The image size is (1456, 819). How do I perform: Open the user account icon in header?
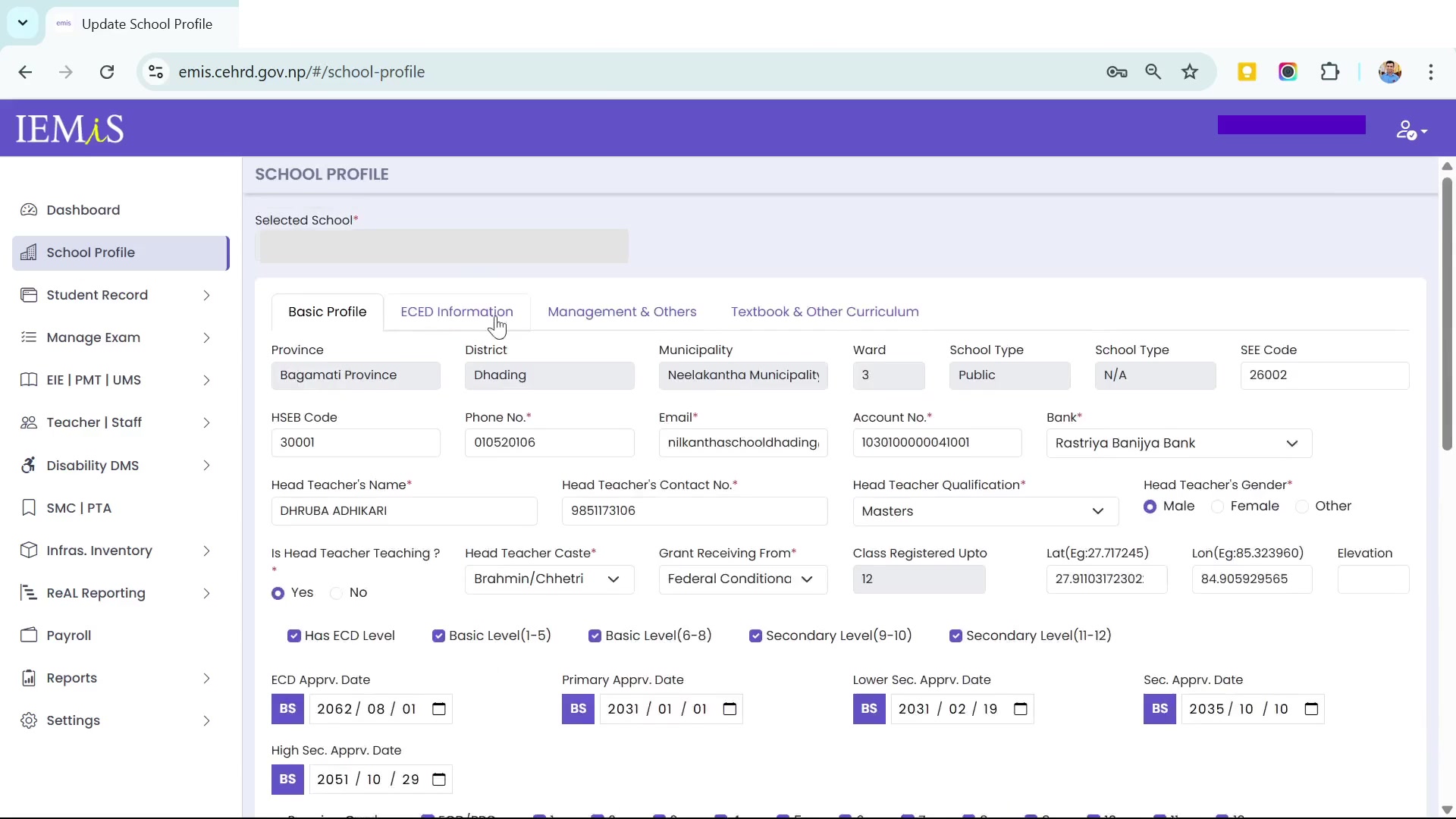point(1411,130)
